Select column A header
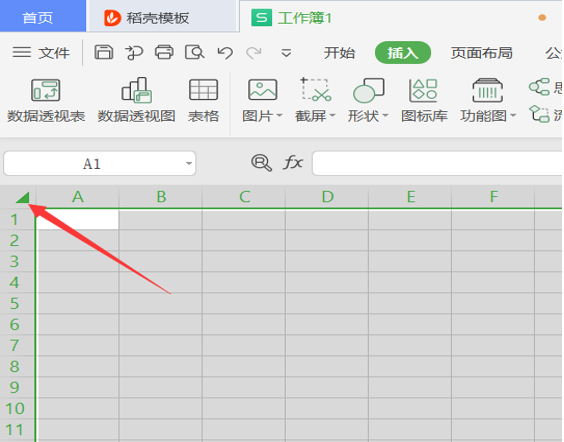The width and height of the screenshot is (564, 442). tap(78, 197)
